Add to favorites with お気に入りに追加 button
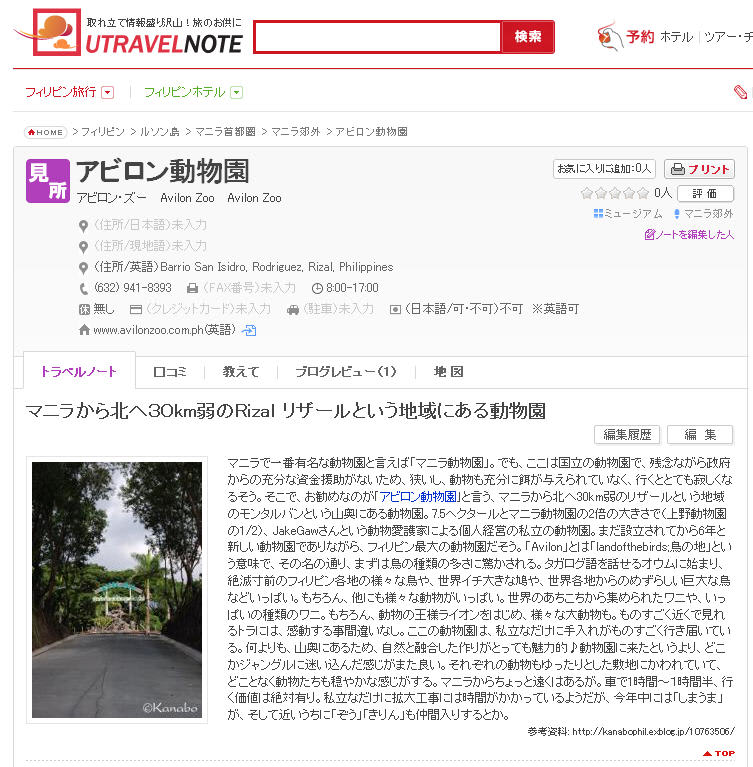The height and width of the screenshot is (767, 753). pyautogui.click(x=604, y=169)
